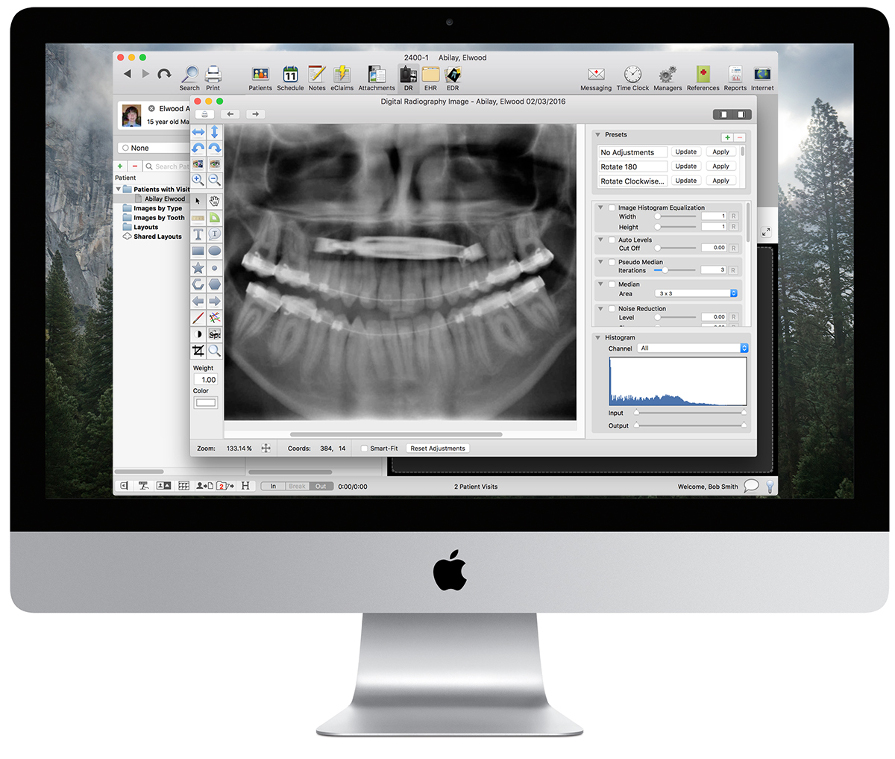The height and width of the screenshot is (759, 895).
Task: Rotate image counterclockwise using curved-left arrow
Action: [198, 148]
